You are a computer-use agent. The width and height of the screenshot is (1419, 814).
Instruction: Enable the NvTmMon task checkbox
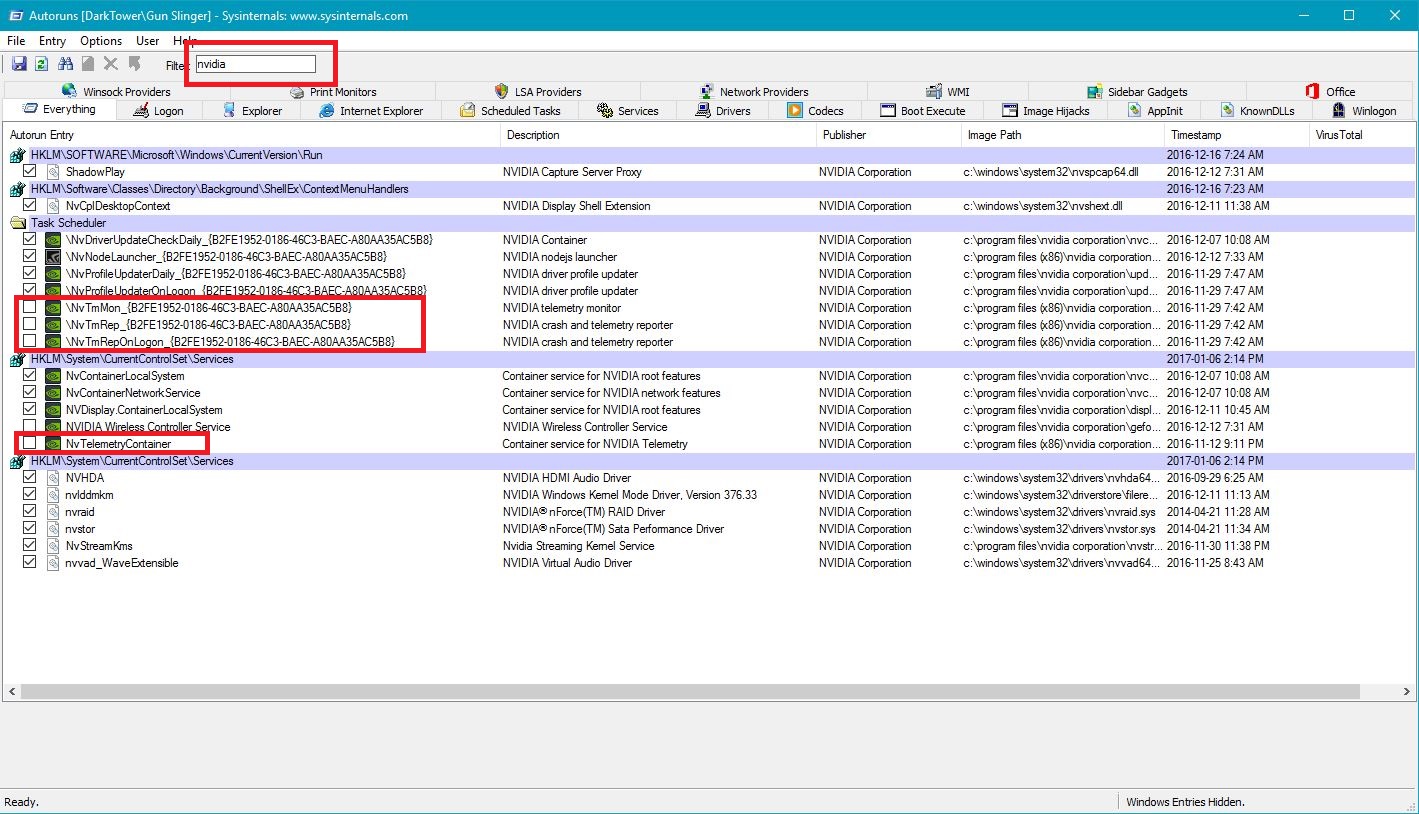[30, 308]
